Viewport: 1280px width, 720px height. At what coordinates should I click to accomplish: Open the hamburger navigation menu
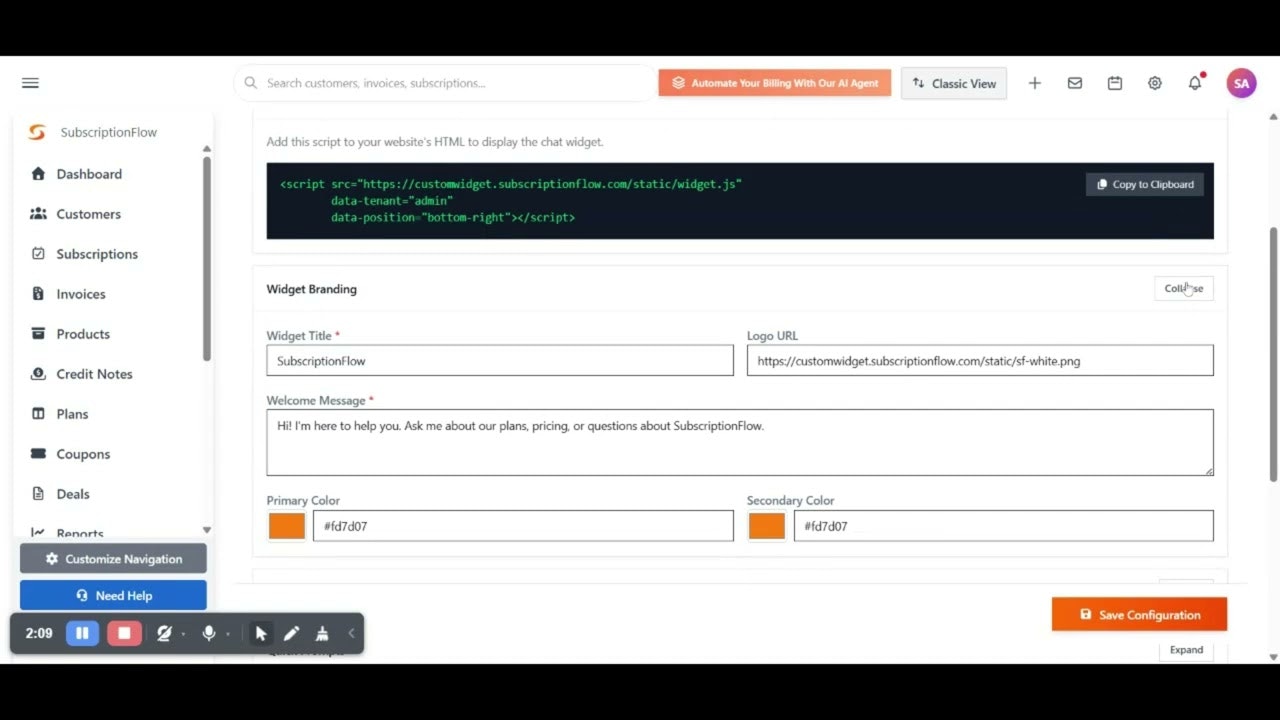pyautogui.click(x=30, y=83)
